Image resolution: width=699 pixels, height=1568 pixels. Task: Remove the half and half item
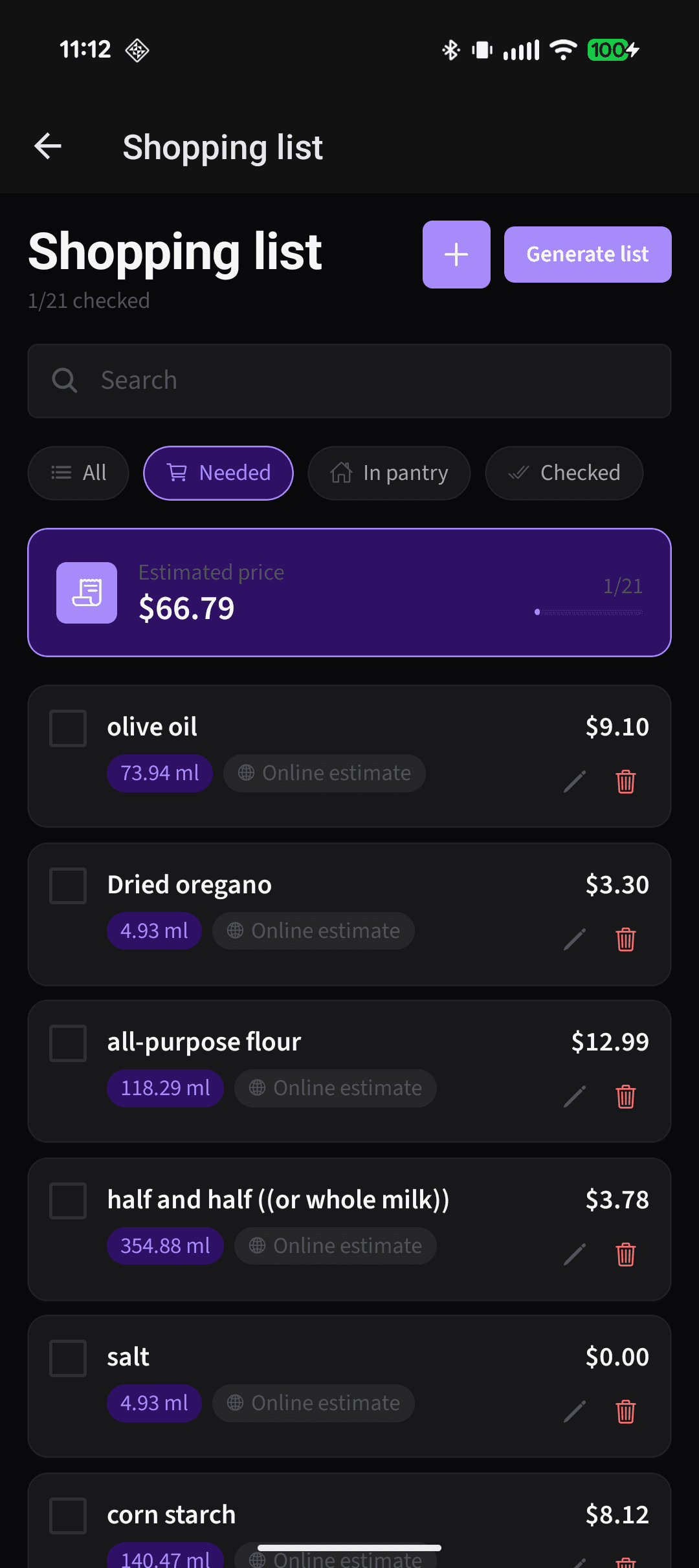tap(625, 1254)
